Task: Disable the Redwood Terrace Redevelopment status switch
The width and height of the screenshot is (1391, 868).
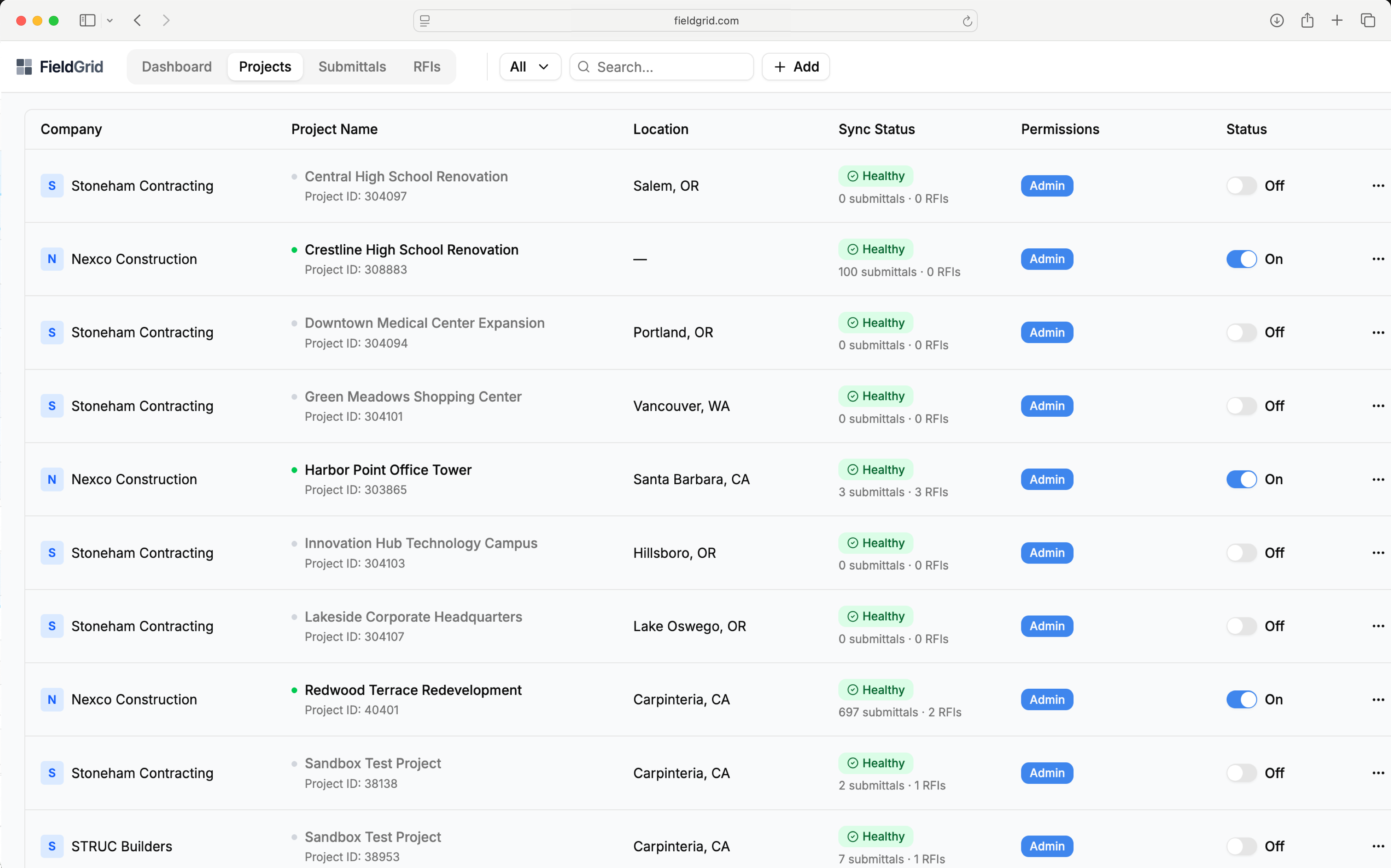Action: pyautogui.click(x=1241, y=699)
